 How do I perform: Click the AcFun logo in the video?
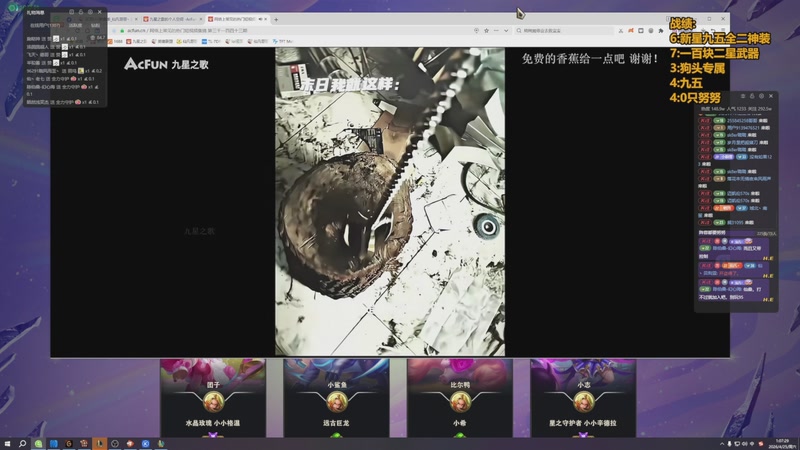click(x=145, y=64)
